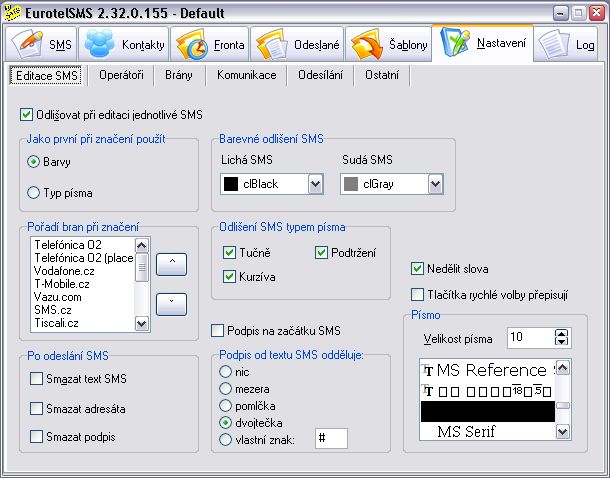Select the Ostatní subtab
The height and width of the screenshot is (478, 610).
[382, 75]
